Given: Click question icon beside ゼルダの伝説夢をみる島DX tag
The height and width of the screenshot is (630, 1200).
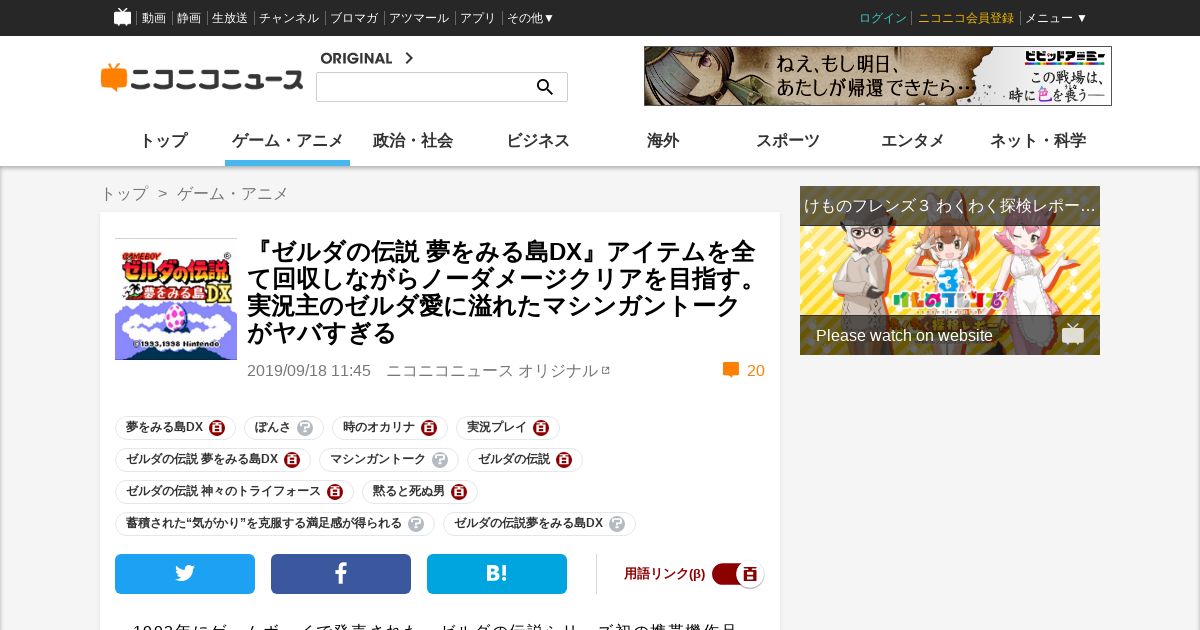Looking at the screenshot, I should (617, 524).
